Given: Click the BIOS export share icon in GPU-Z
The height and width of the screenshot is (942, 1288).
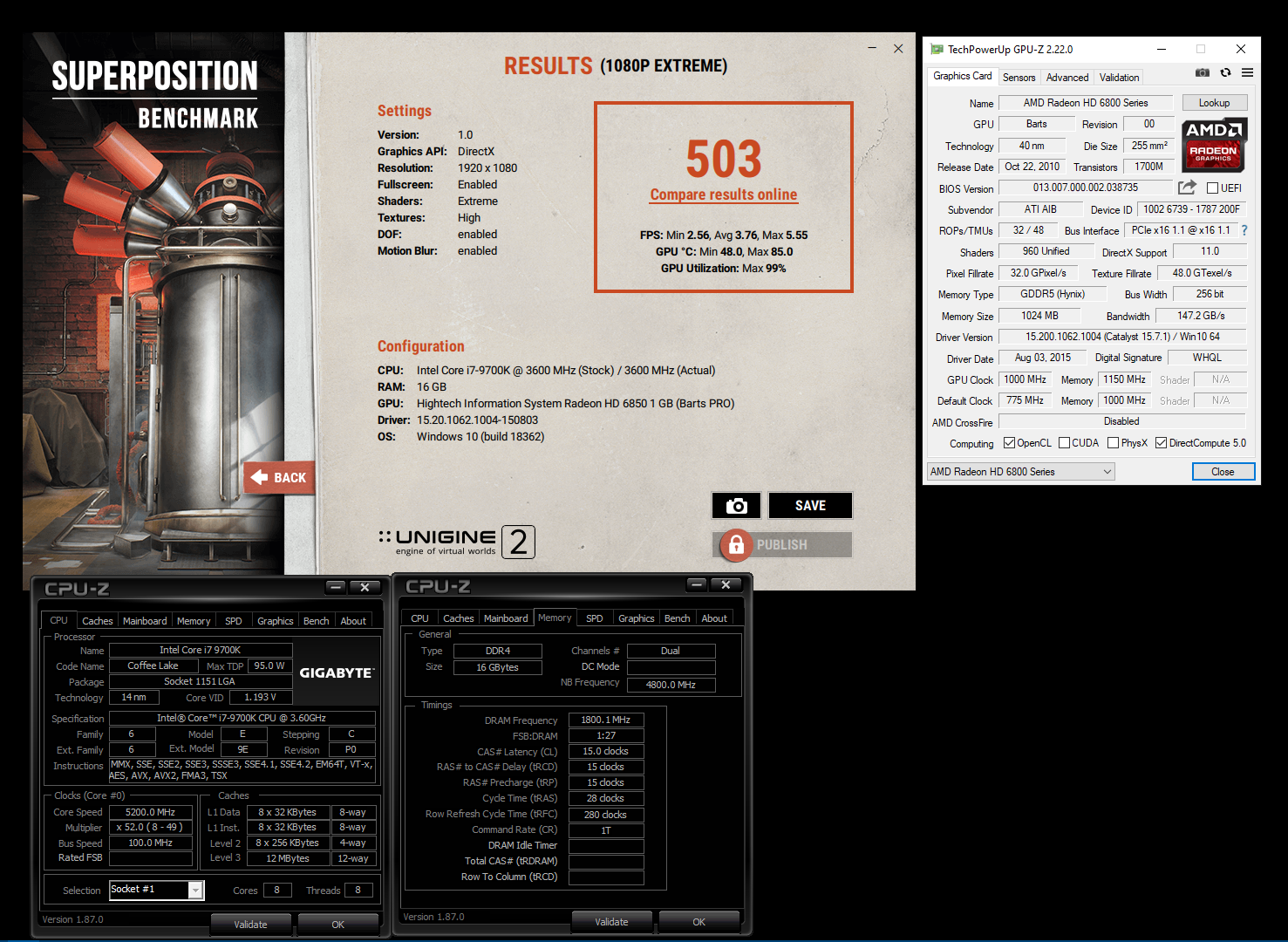Looking at the screenshot, I should click(x=1187, y=188).
